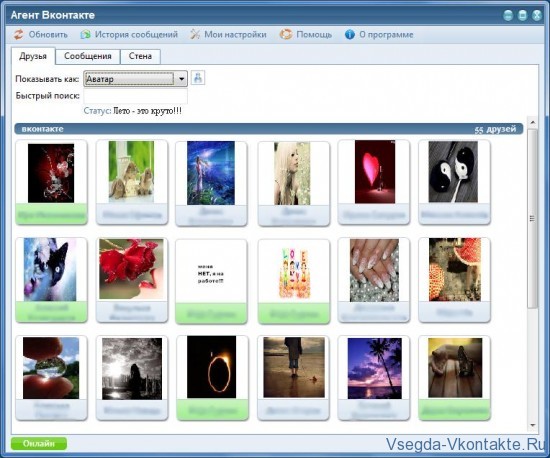Select the Друзья tab

33,56
